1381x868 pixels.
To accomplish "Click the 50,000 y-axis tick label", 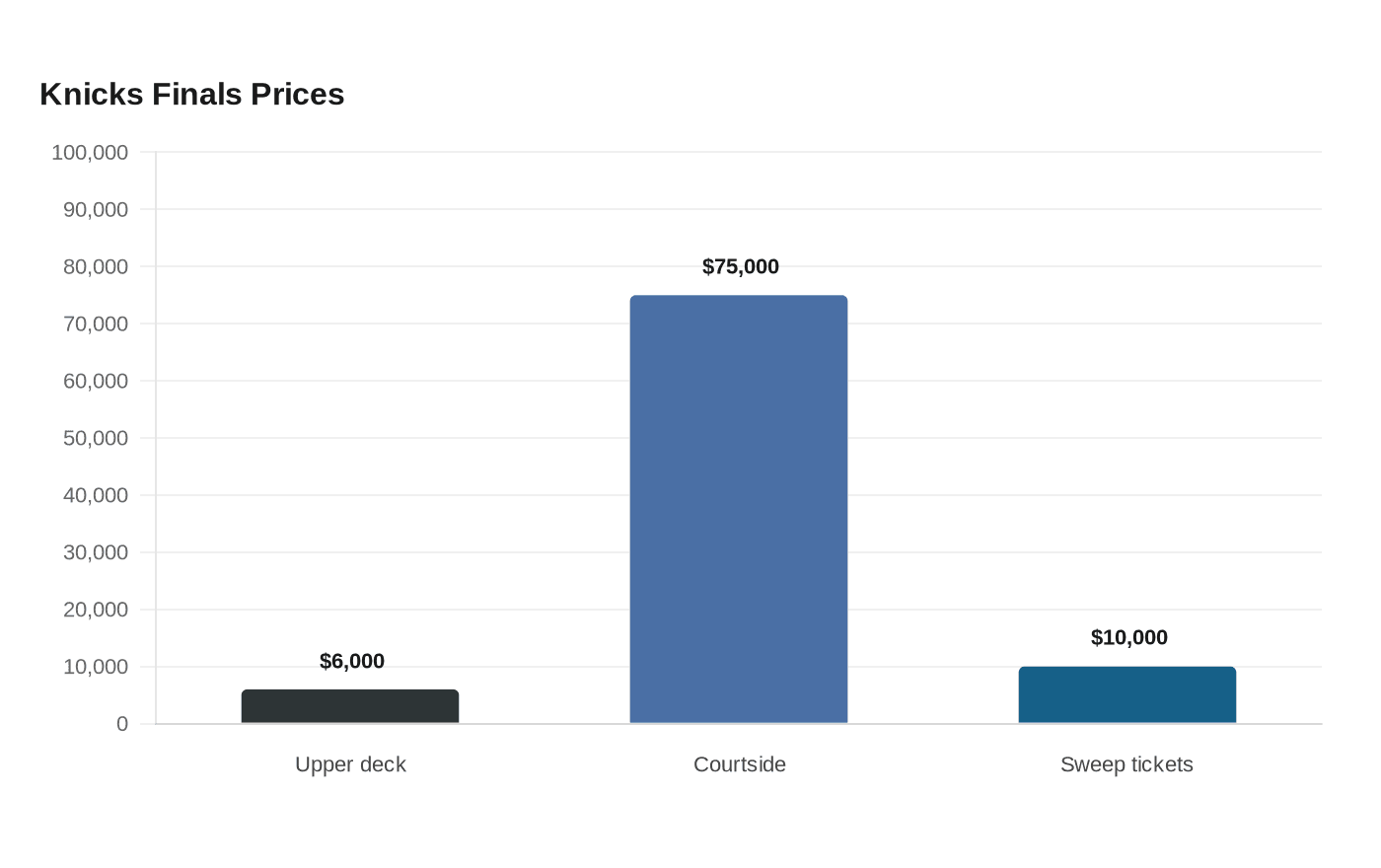I will click(96, 439).
